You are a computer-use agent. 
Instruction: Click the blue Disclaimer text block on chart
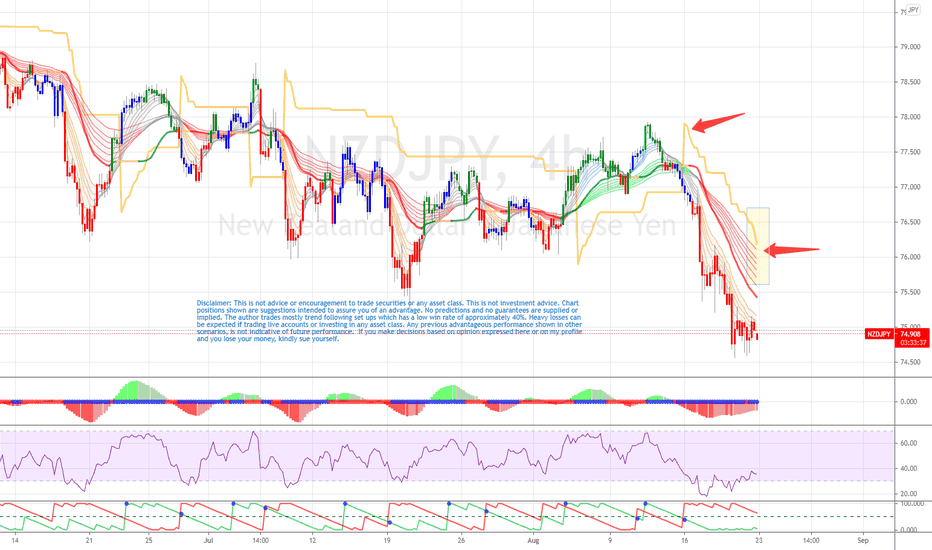coord(389,321)
